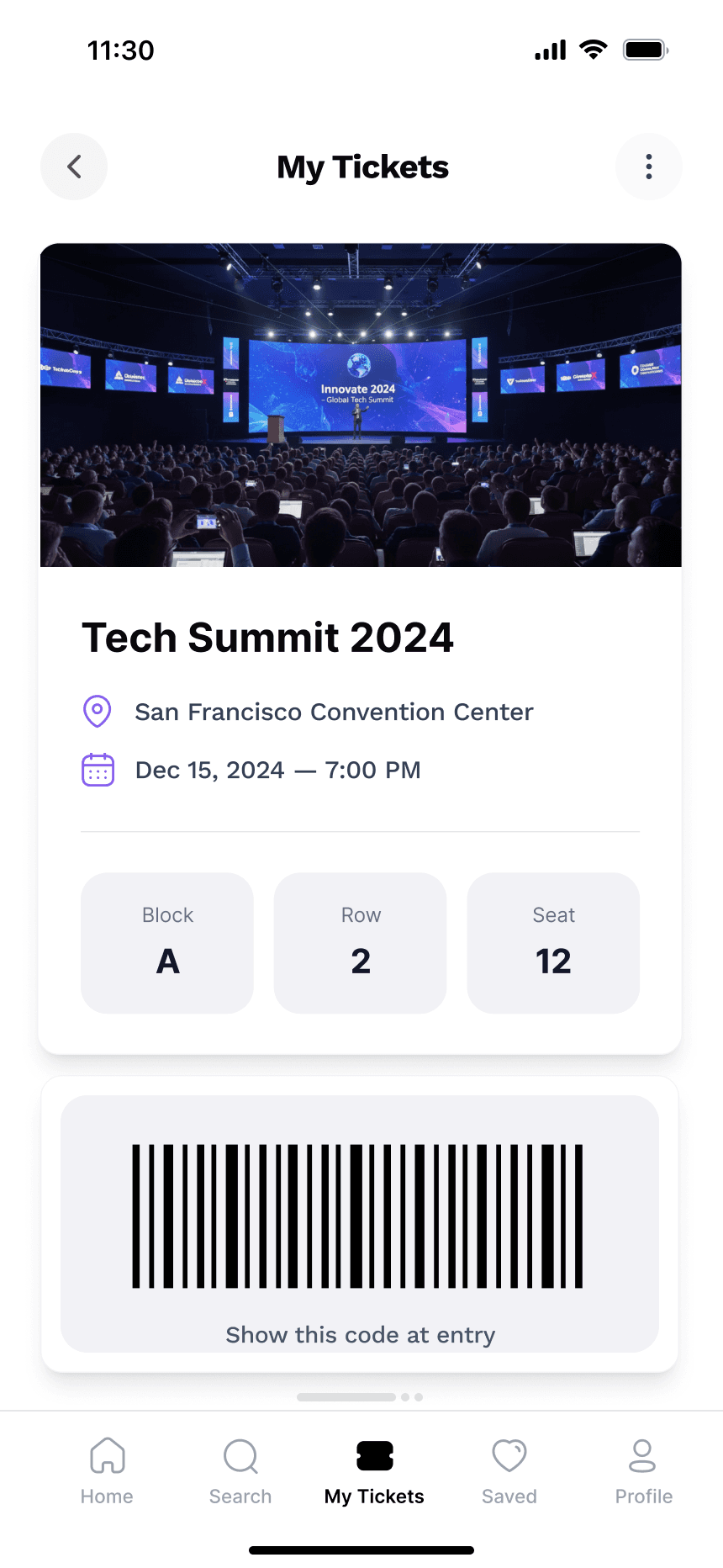Screen dimensions: 723x1568
Task: Select the My Tickets ticket icon
Action: [x=374, y=1456]
